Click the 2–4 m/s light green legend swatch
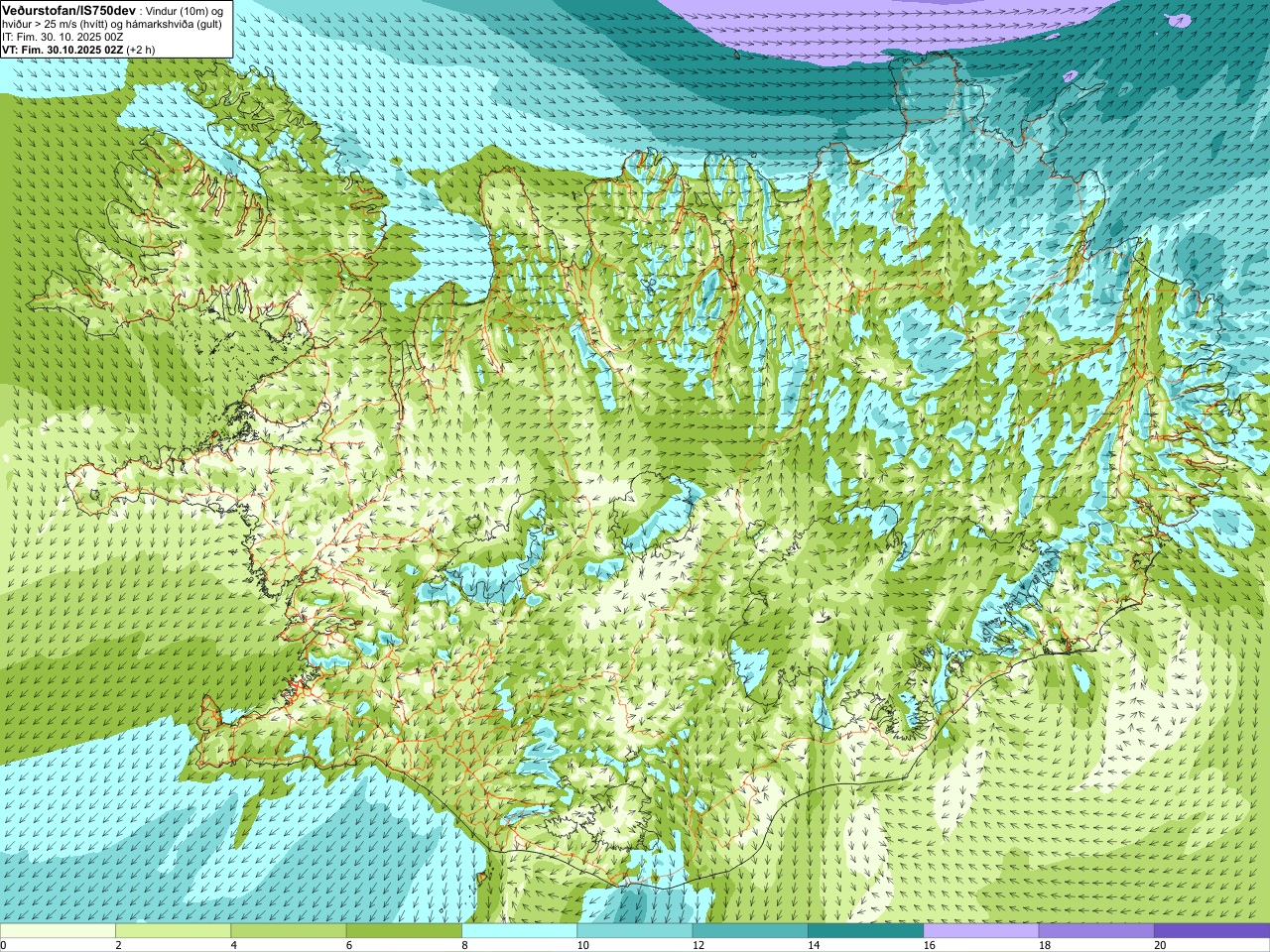The height and width of the screenshot is (952, 1270). click(x=173, y=931)
